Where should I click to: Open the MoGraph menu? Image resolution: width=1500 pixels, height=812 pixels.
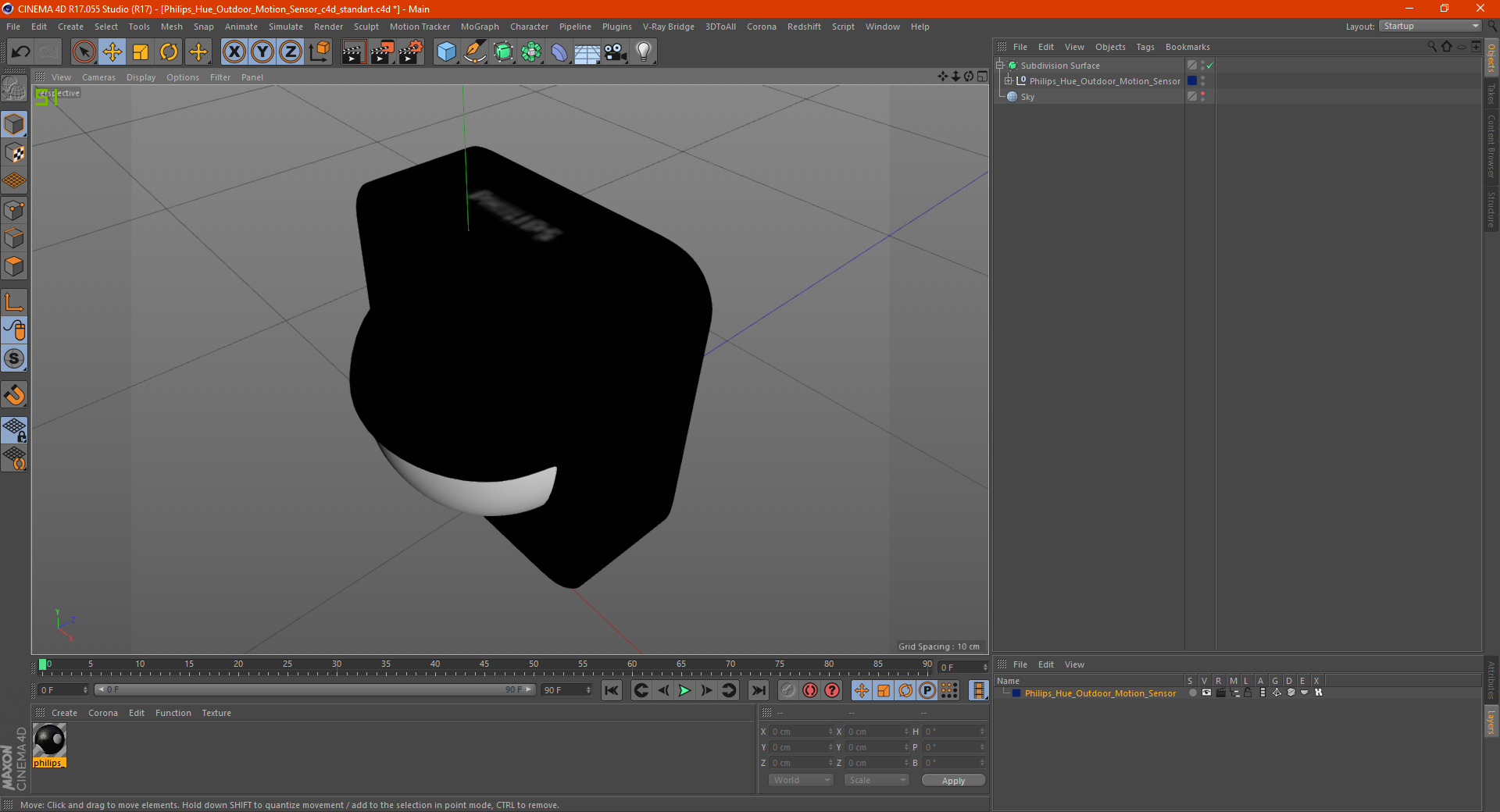pos(480,27)
